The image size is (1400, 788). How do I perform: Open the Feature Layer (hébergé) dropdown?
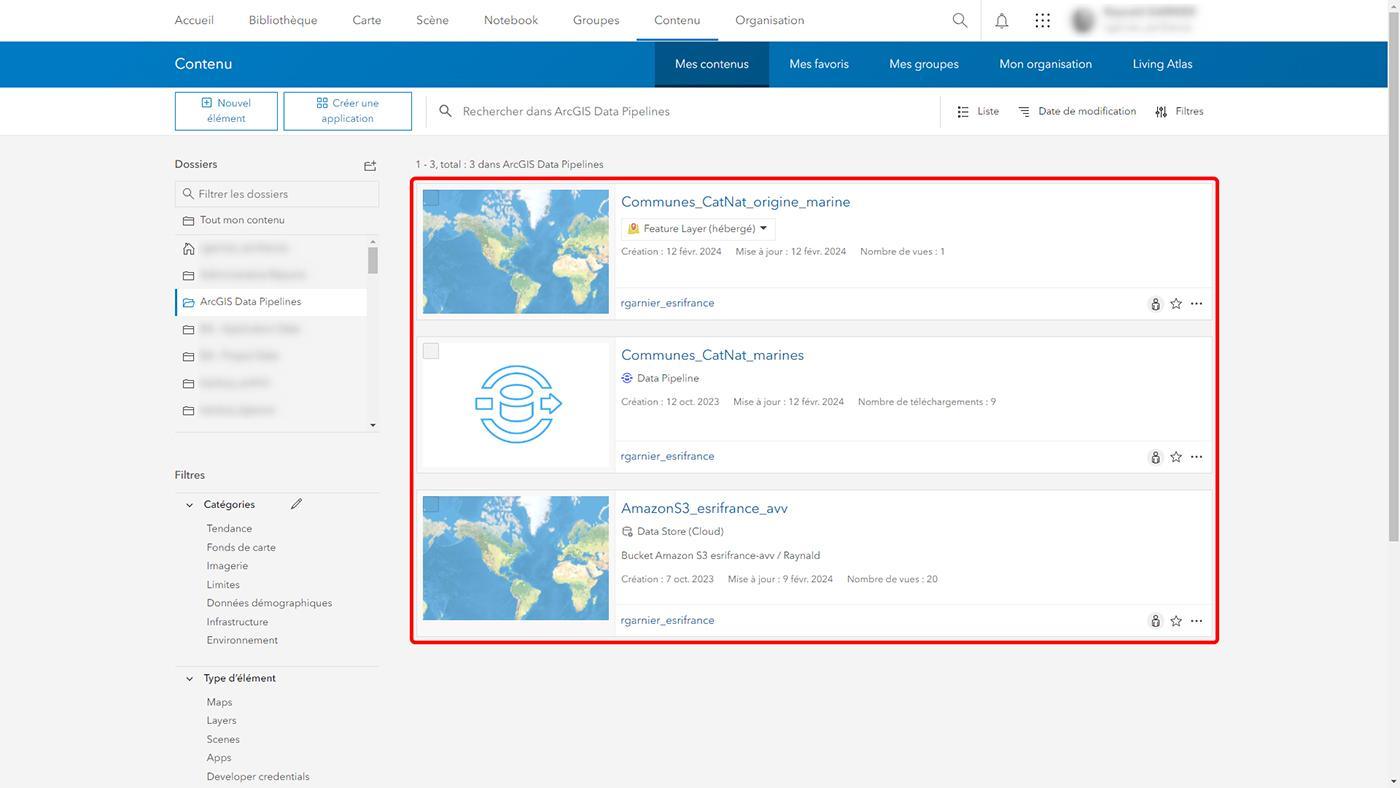pos(698,229)
